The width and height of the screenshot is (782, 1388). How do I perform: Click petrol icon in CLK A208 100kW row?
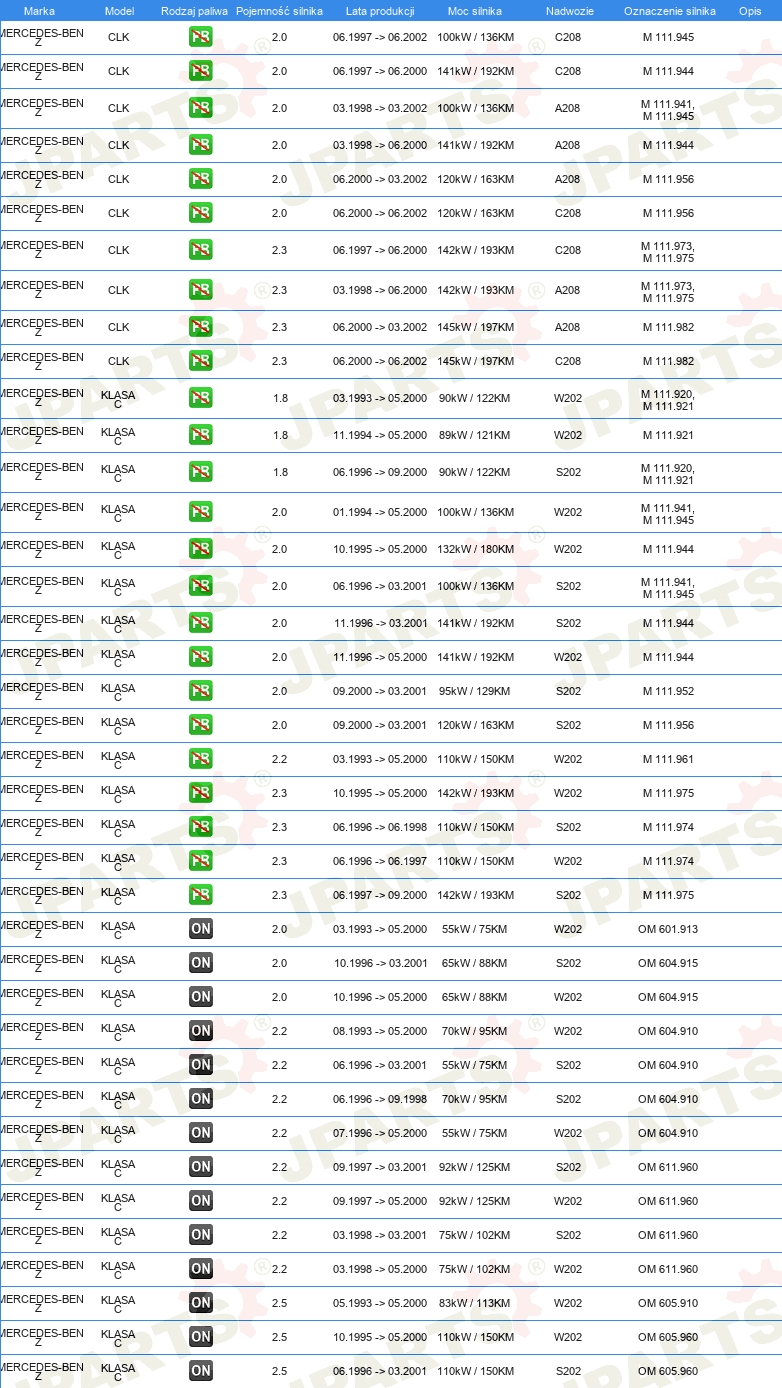pyautogui.click(x=201, y=108)
